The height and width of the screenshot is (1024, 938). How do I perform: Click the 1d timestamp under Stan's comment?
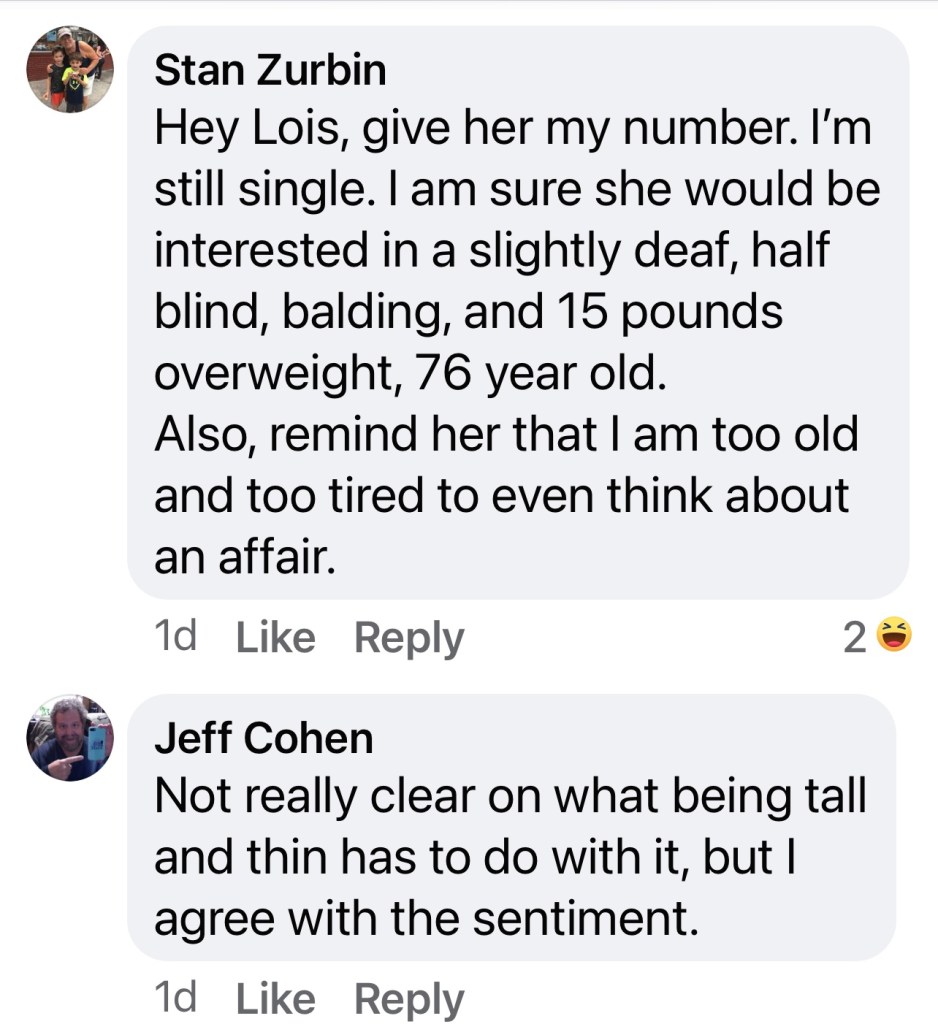tap(176, 637)
